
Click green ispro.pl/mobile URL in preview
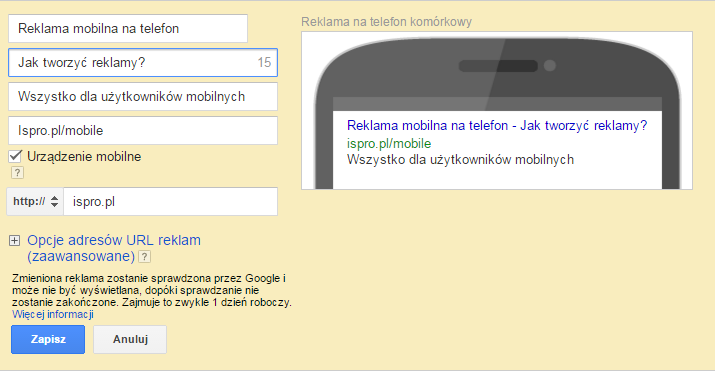(389, 144)
